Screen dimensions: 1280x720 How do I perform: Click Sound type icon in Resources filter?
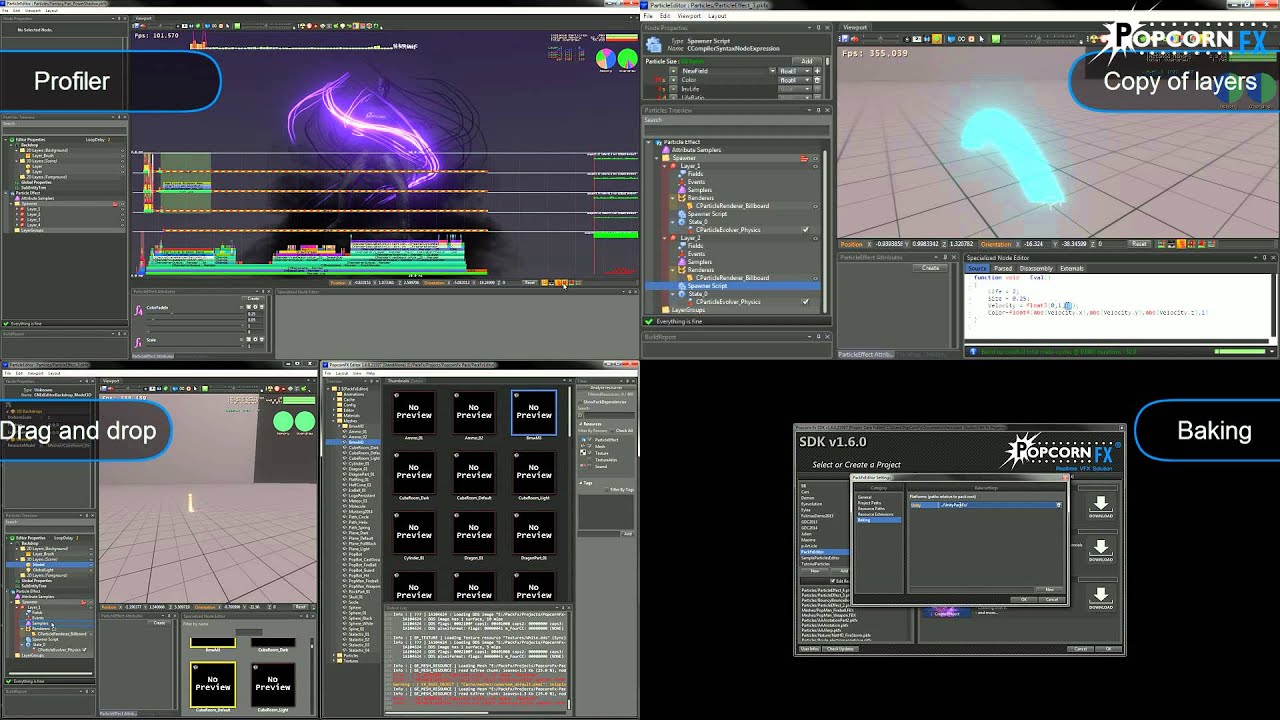582,466
